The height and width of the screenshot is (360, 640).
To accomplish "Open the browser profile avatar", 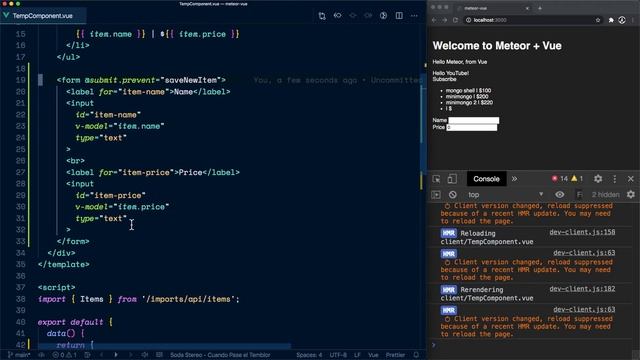I will [622, 20].
